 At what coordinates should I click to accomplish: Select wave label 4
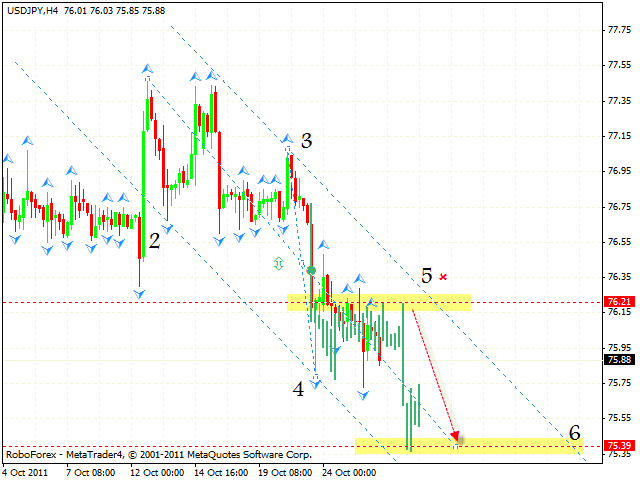pos(298,389)
